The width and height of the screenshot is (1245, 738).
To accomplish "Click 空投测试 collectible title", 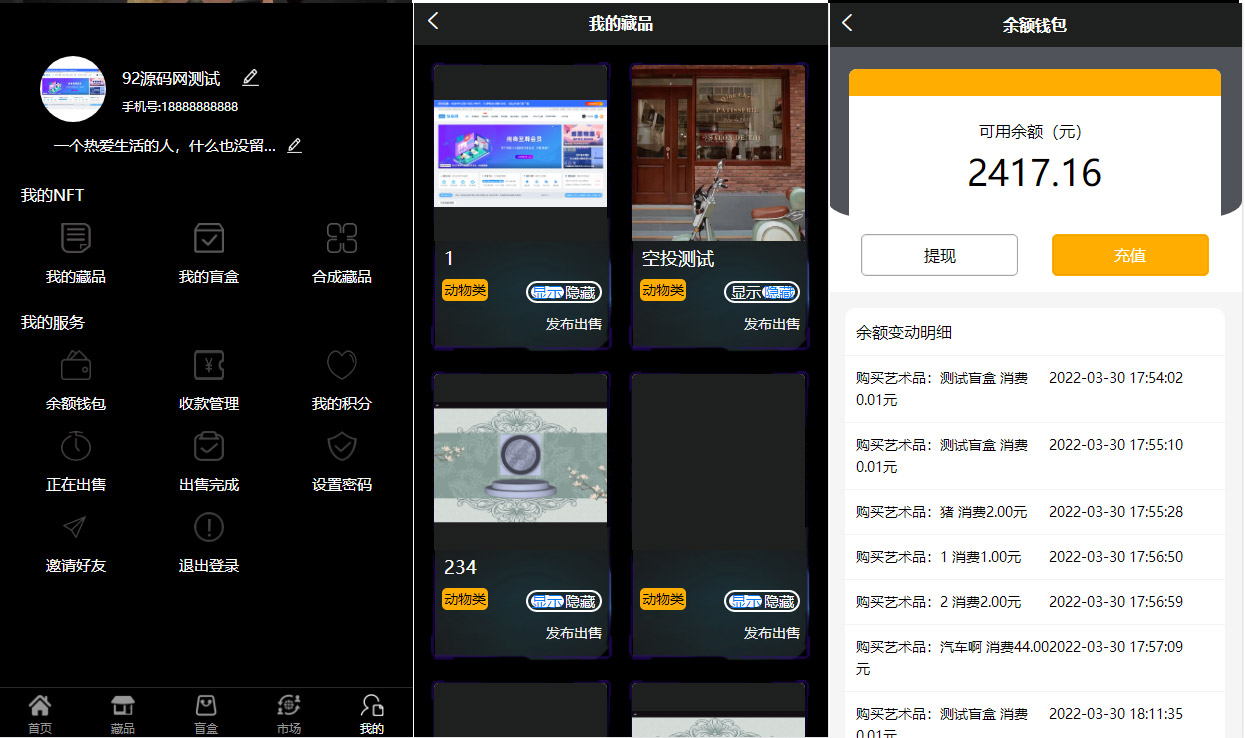I will click(x=678, y=259).
